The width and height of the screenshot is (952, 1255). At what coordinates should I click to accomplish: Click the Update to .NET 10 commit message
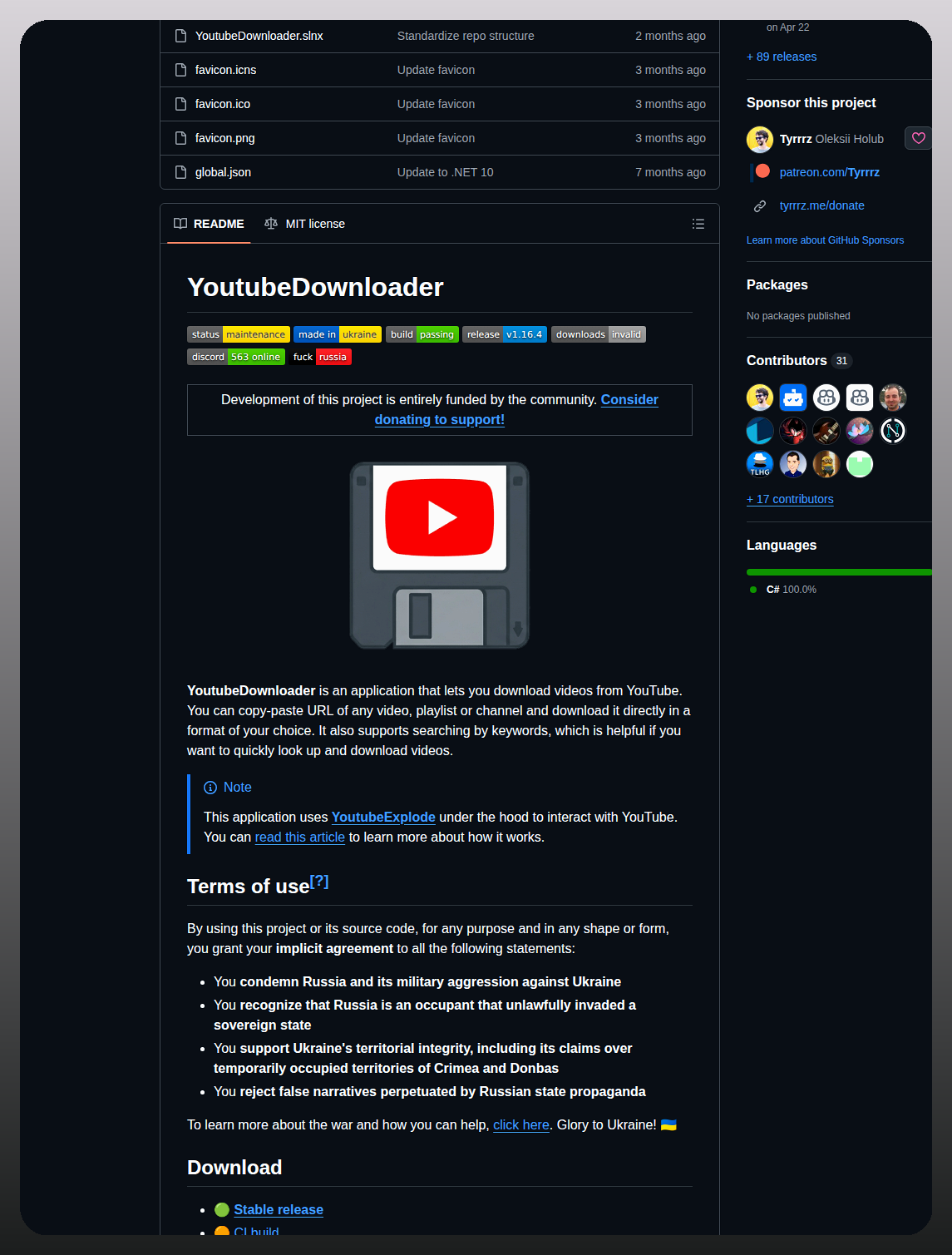click(x=446, y=172)
